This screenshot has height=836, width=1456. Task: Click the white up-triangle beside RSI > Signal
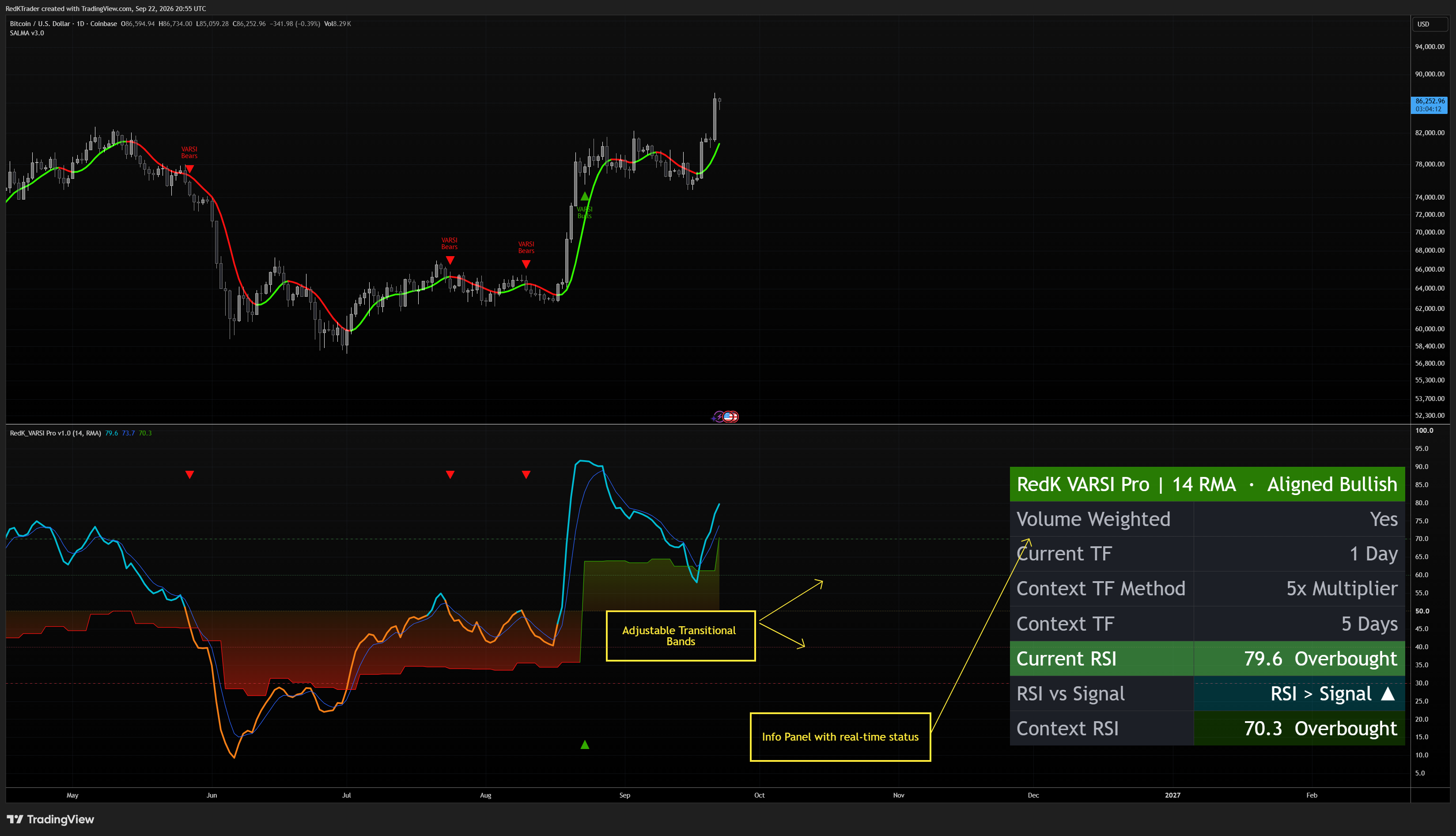1388,694
